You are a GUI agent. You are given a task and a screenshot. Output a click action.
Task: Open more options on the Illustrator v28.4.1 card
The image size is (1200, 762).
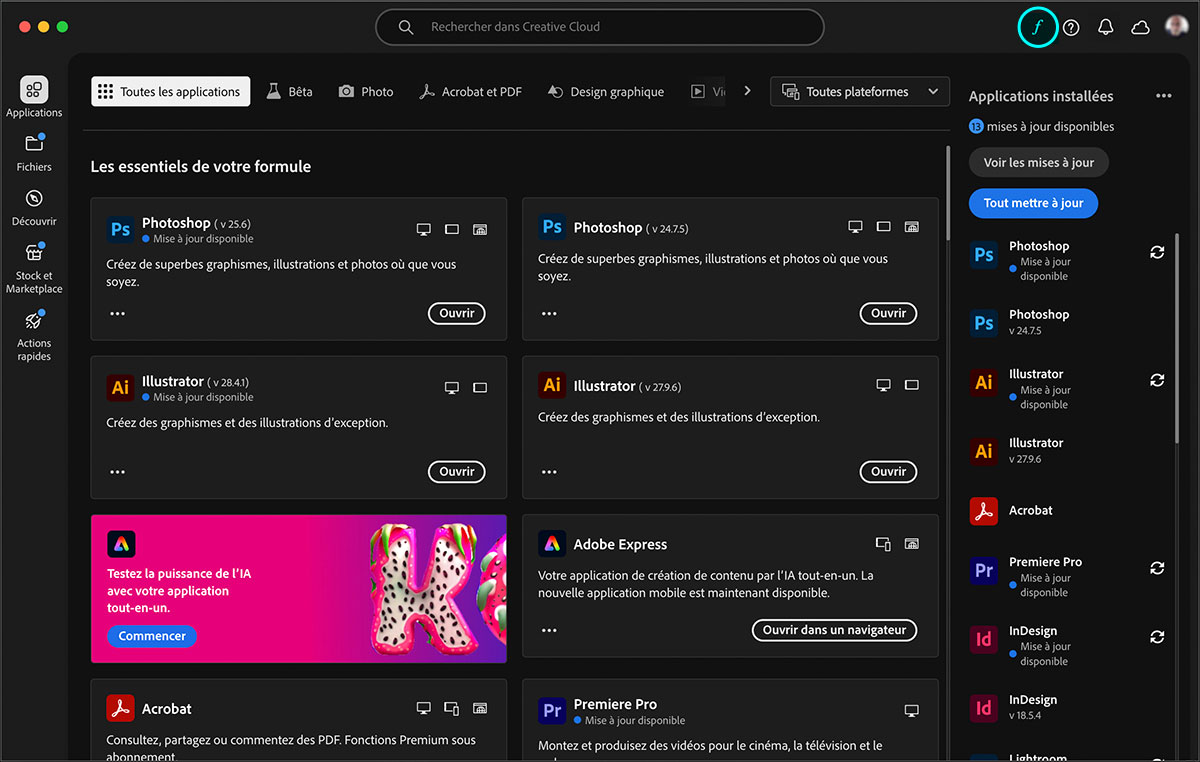click(x=117, y=471)
